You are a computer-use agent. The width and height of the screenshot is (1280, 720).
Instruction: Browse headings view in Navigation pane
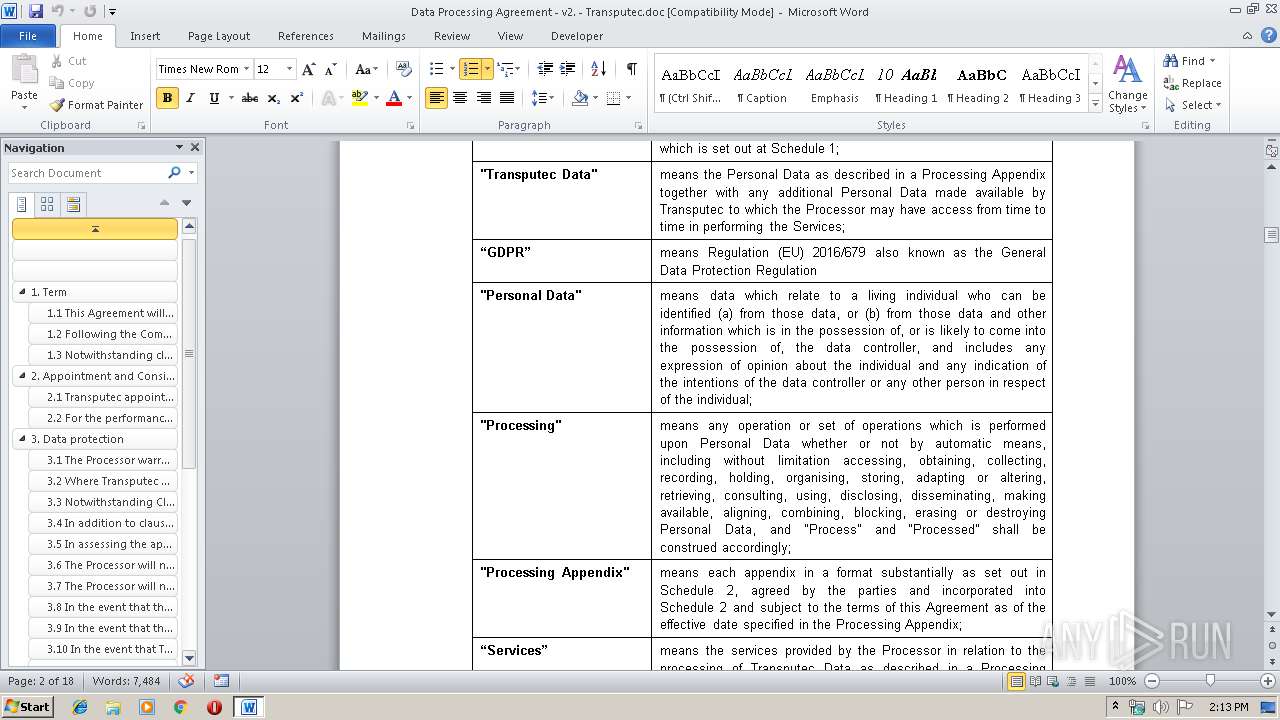[x=22, y=204]
